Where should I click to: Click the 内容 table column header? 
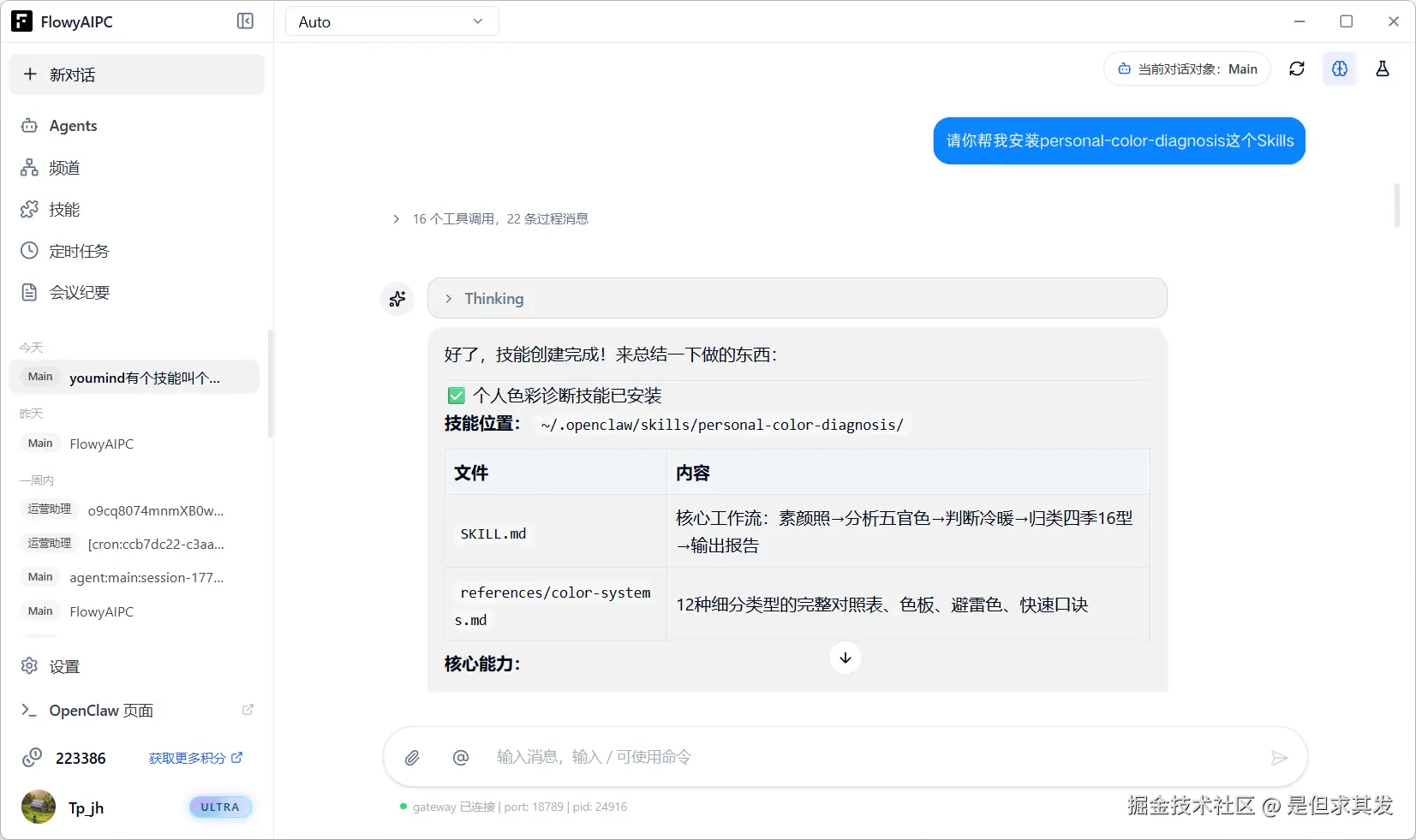[x=908, y=473]
